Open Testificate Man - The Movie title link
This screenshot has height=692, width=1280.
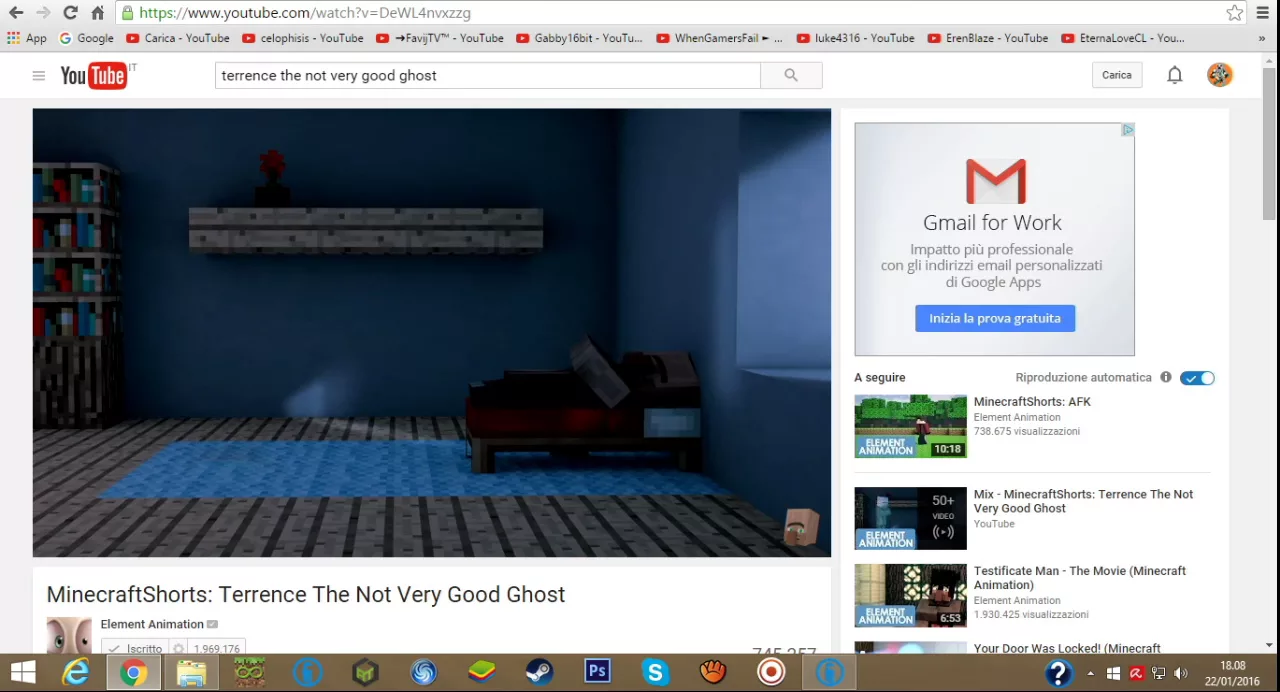[1080, 578]
